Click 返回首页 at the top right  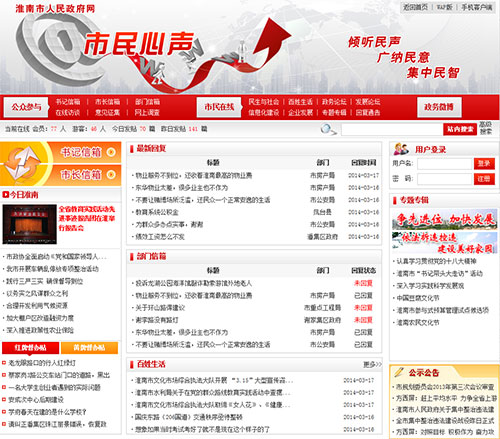click(415, 7)
